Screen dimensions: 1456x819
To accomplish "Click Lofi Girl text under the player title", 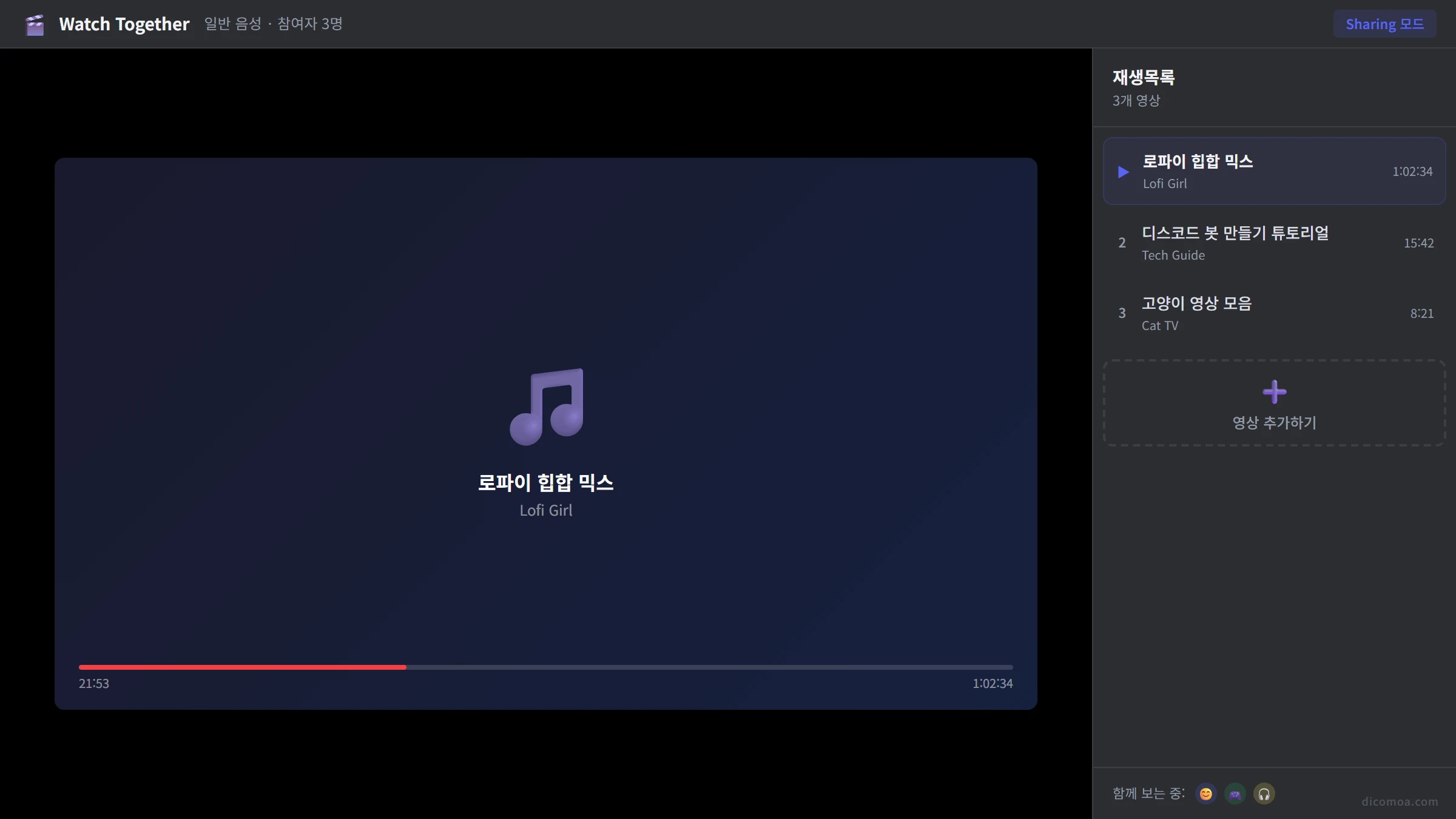I will (546, 511).
